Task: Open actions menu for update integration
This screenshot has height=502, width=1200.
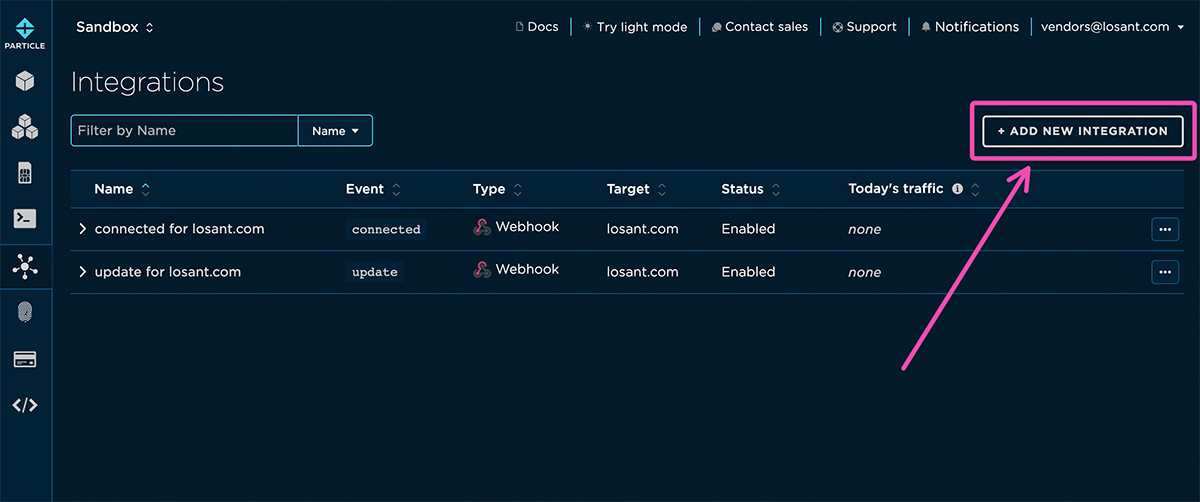Action: tap(1165, 272)
